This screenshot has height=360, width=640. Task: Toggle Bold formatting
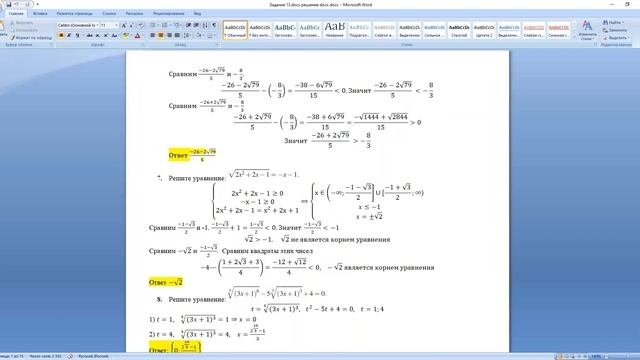click(x=61, y=36)
